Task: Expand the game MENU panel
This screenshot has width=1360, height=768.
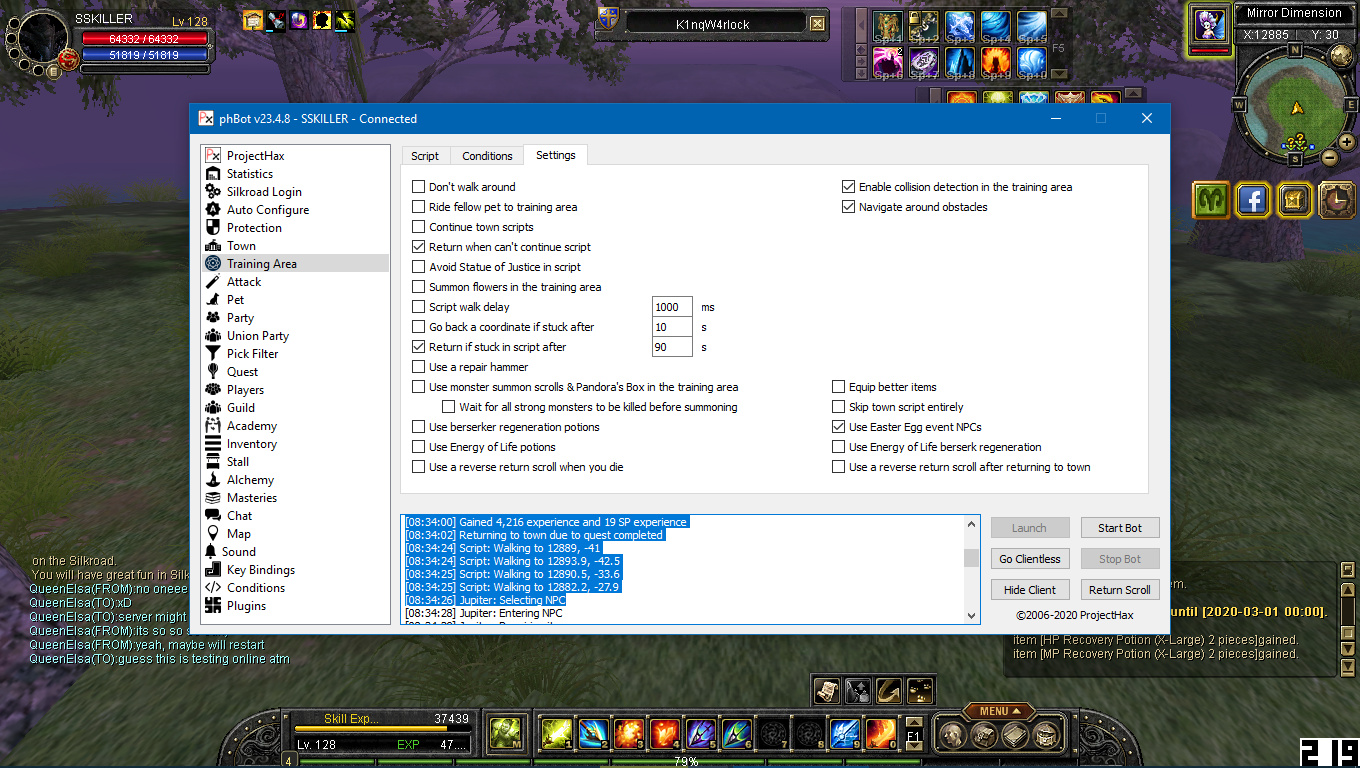Action: tap(999, 711)
